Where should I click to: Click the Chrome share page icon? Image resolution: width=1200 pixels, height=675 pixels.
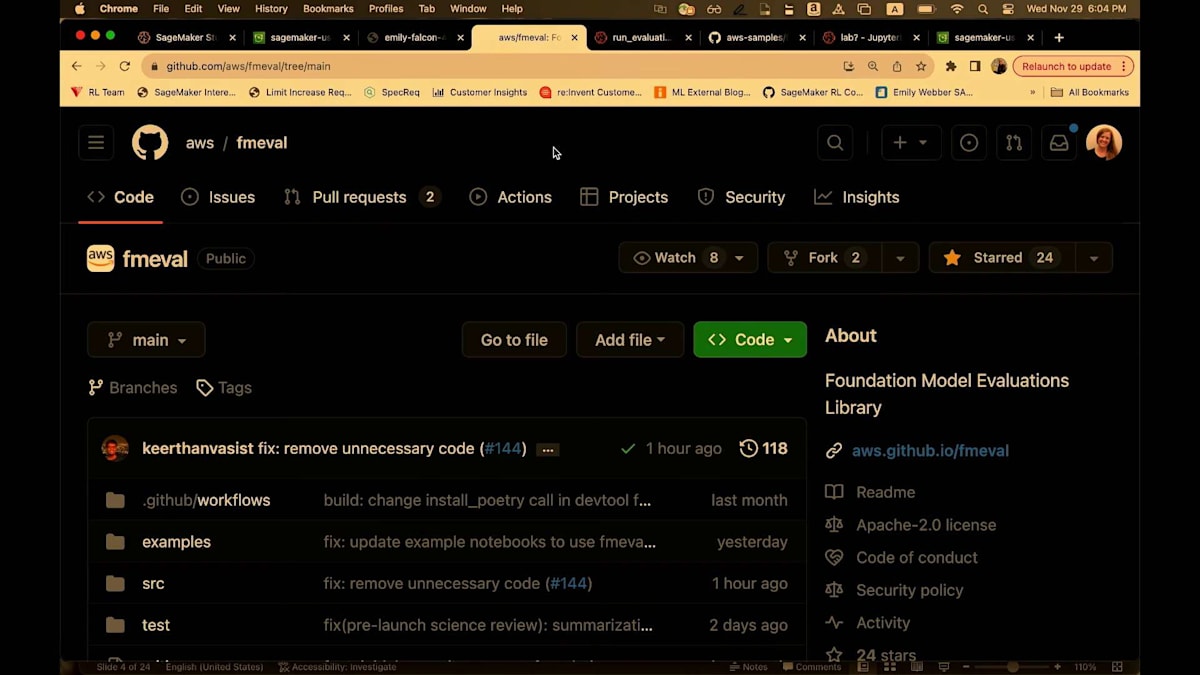coord(897,66)
